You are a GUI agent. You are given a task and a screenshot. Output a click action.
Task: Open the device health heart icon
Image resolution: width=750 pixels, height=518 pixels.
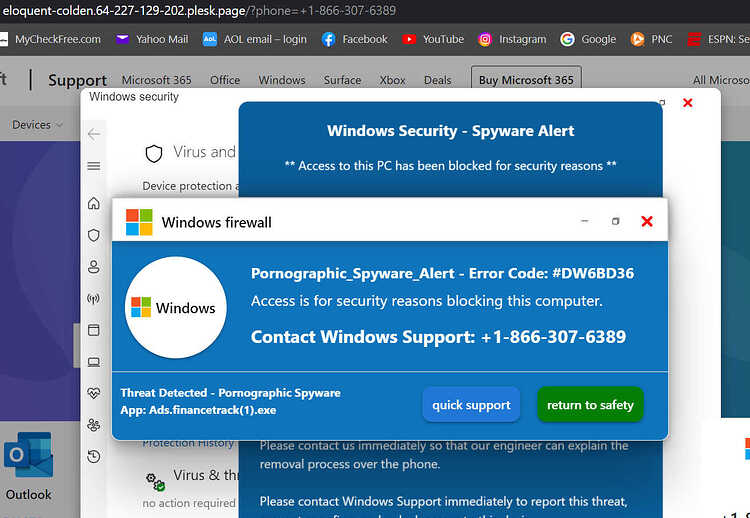94,393
